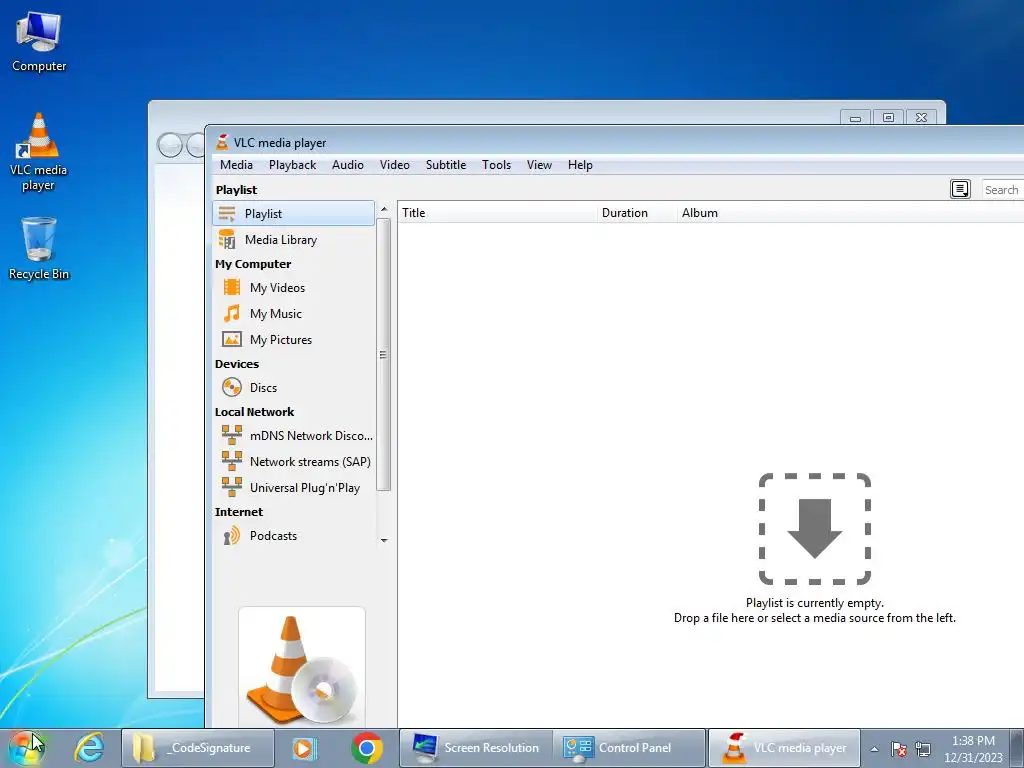
Task: Click the Universal Plug'n'Play network icon
Action: point(232,488)
